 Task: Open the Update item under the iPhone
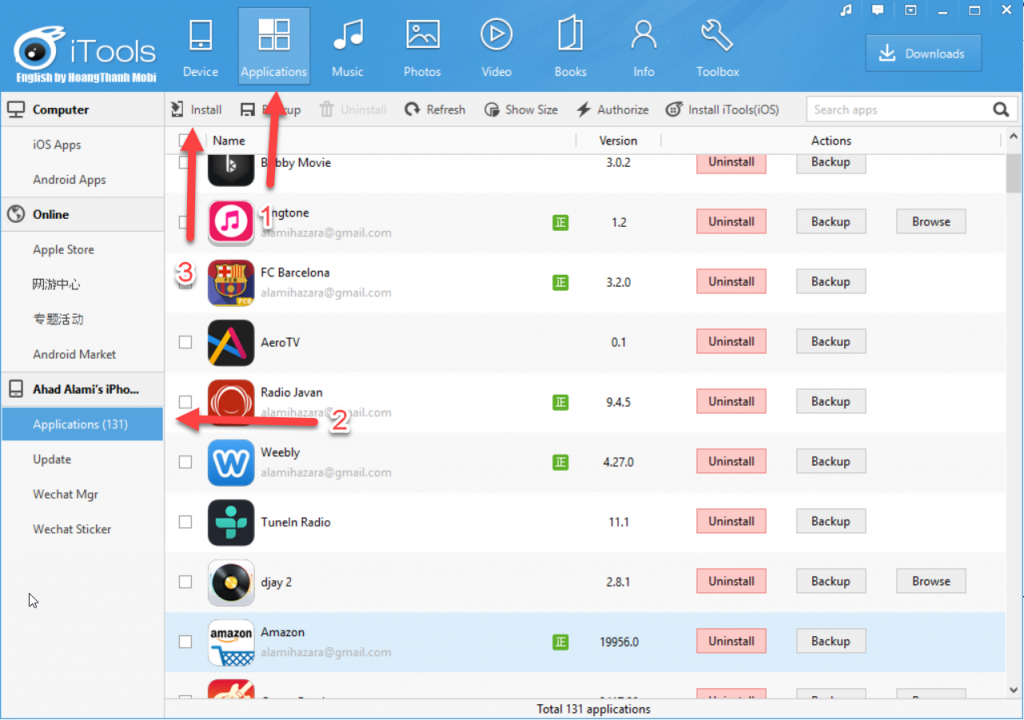tap(52, 460)
